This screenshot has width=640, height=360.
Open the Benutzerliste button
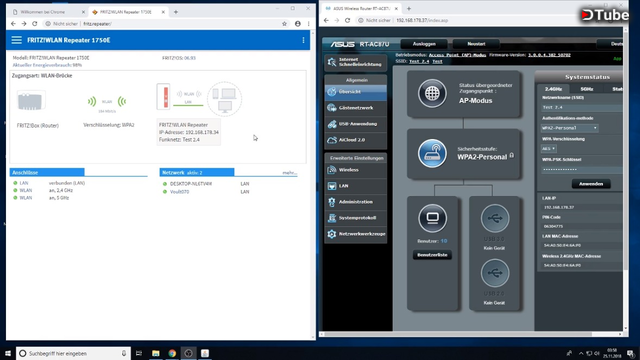point(432,255)
